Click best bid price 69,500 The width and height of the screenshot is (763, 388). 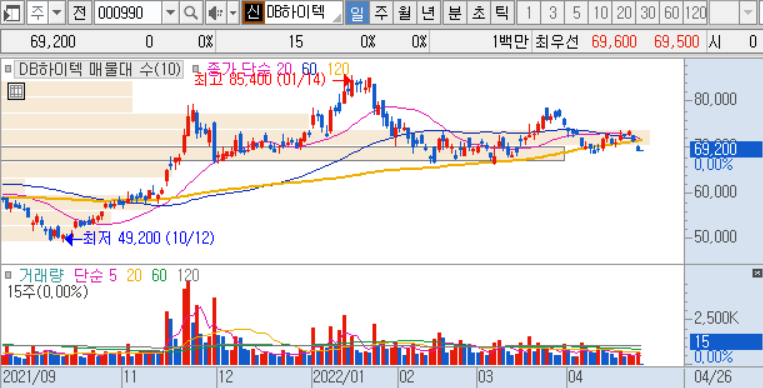(x=677, y=42)
